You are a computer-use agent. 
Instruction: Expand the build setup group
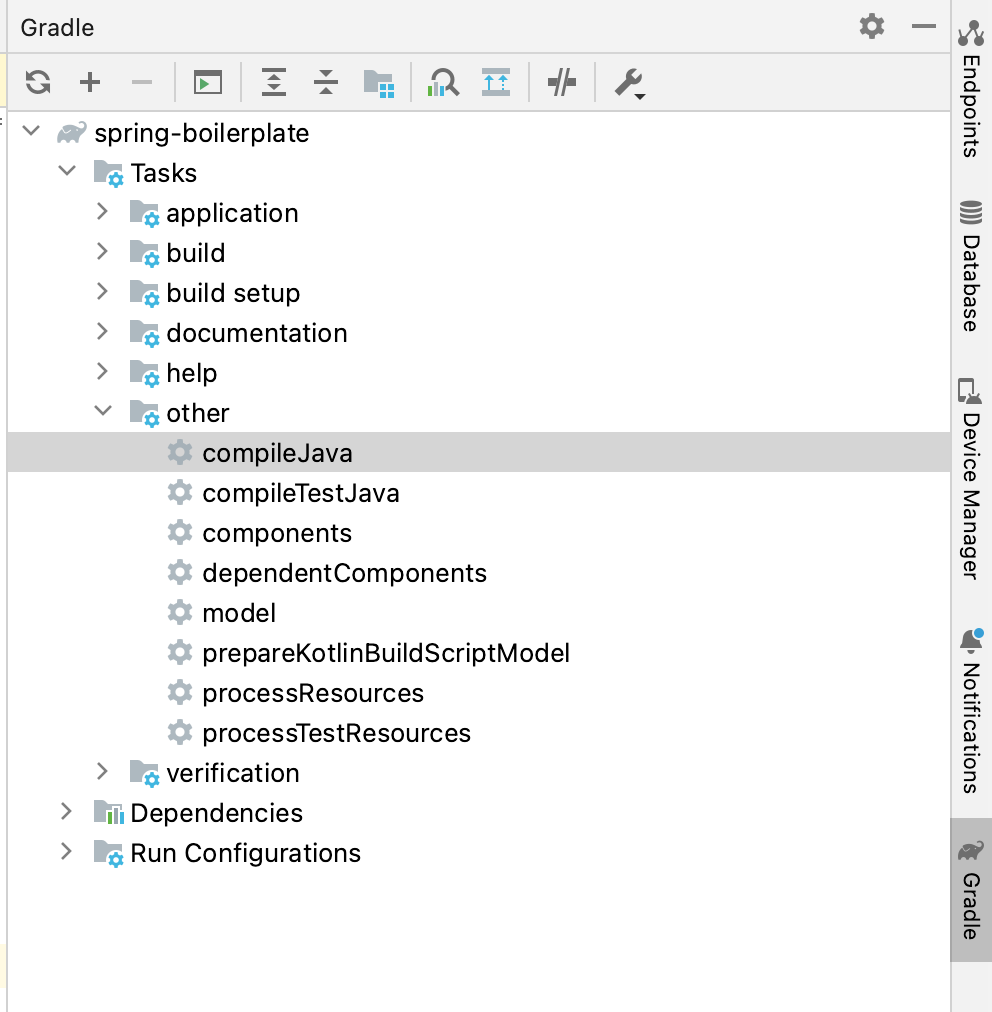point(102,292)
